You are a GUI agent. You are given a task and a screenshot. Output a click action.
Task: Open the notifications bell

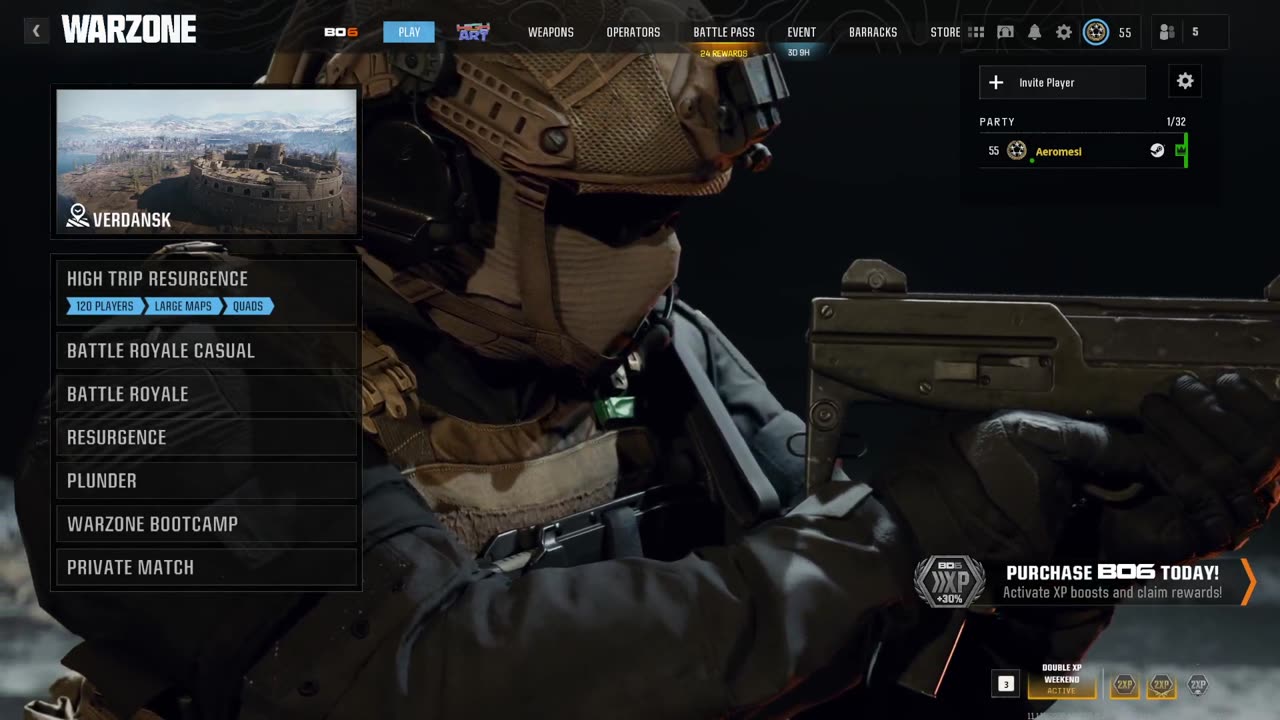1035,32
